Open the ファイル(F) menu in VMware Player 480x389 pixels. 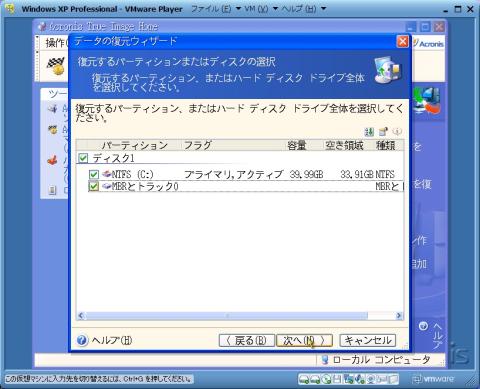point(211,9)
